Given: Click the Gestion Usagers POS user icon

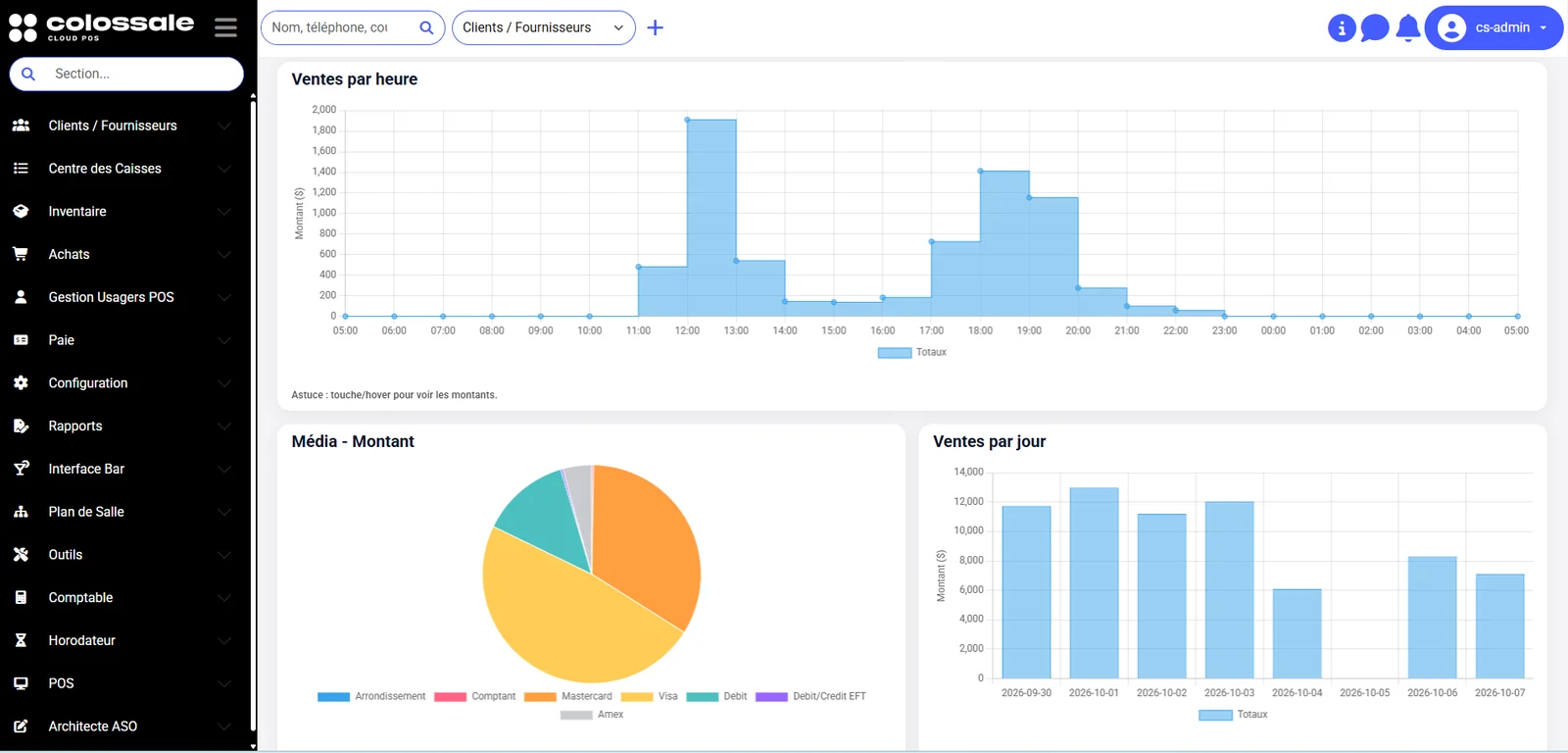Looking at the screenshot, I should [x=21, y=297].
